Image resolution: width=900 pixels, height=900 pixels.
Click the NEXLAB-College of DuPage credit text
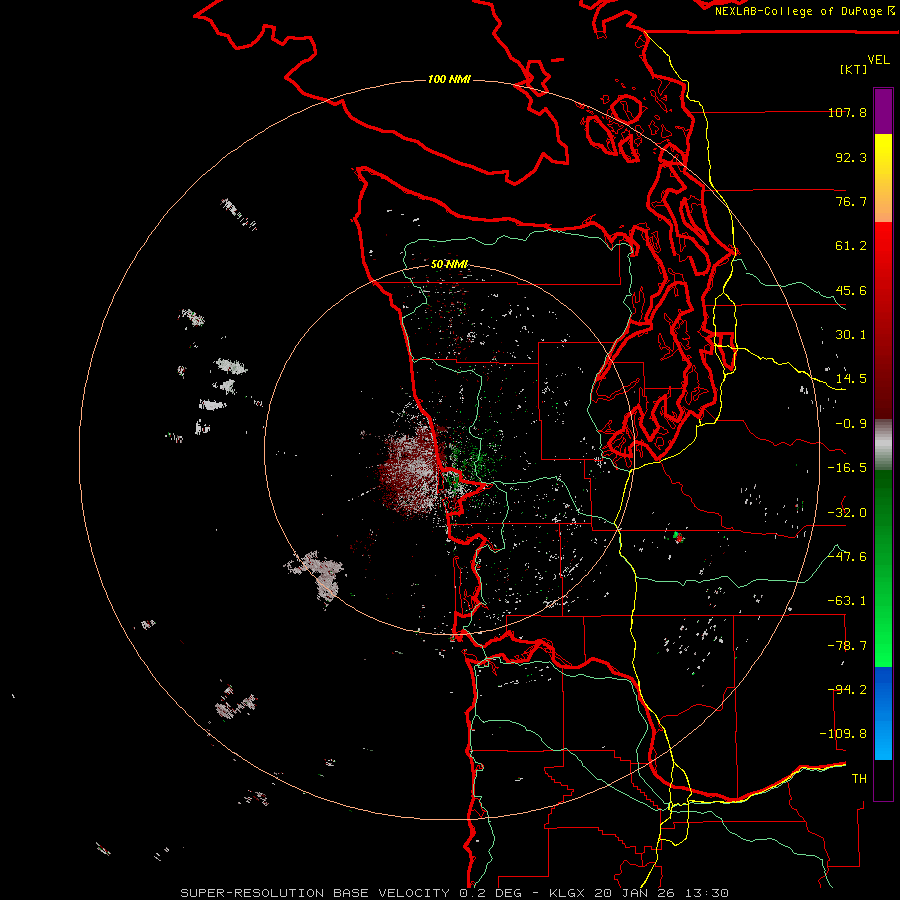(804, 11)
